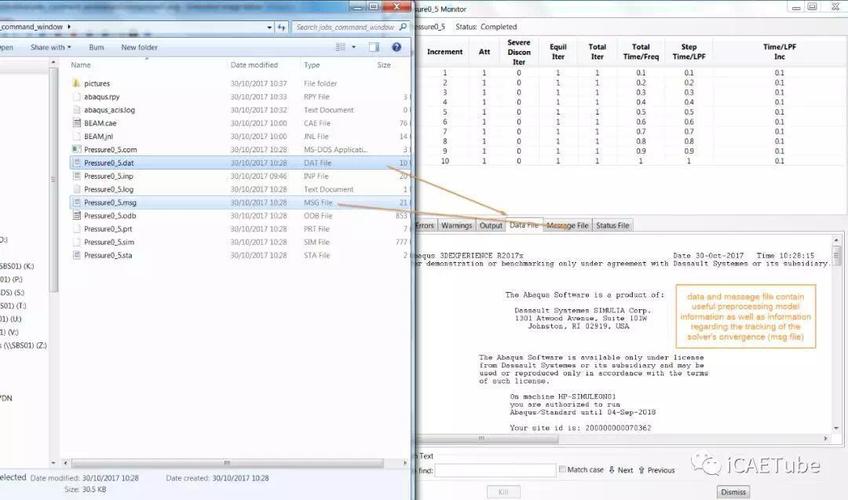Enable the Match case checkbox
The height and width of the screenshot is (500, 848).
pos(564,469)
